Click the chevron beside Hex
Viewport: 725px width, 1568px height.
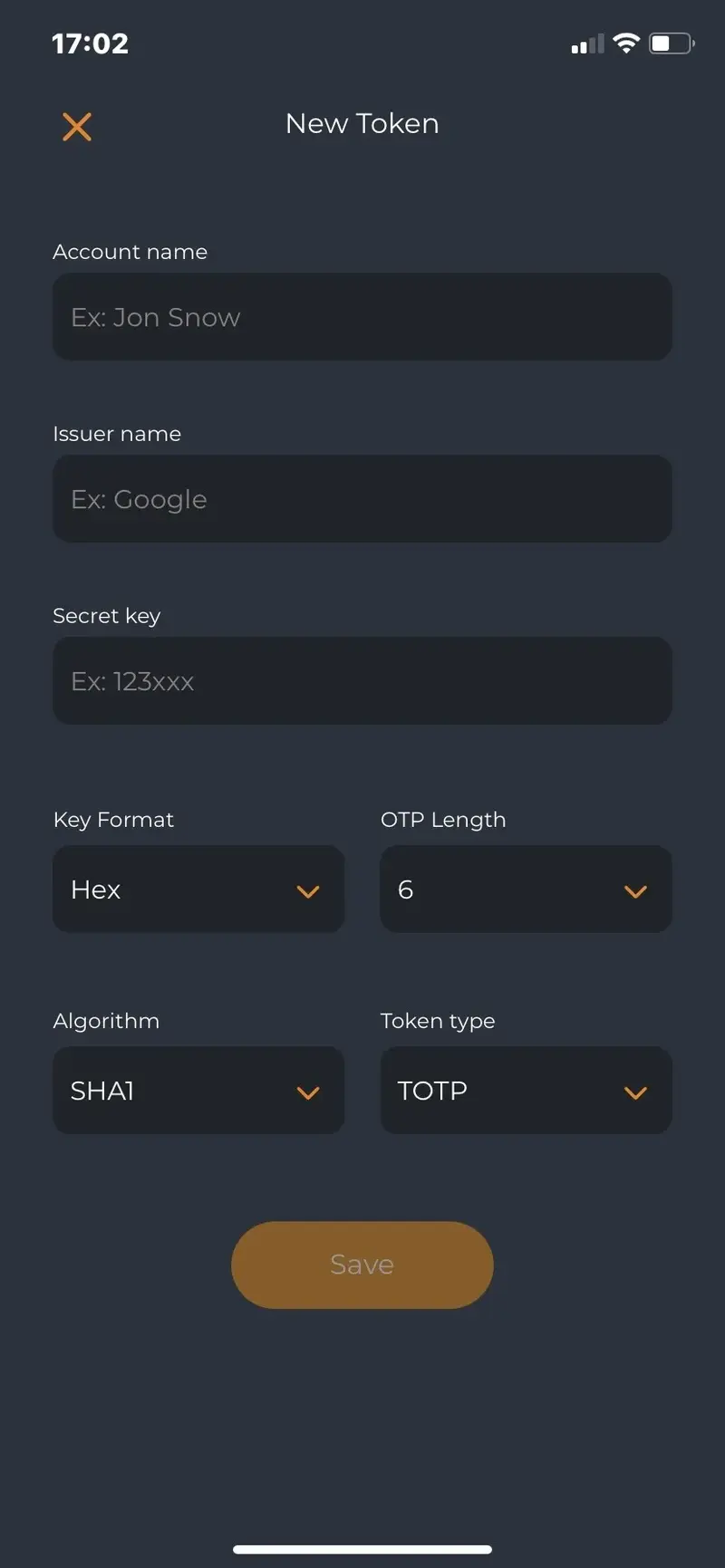(x=308, y=890)
